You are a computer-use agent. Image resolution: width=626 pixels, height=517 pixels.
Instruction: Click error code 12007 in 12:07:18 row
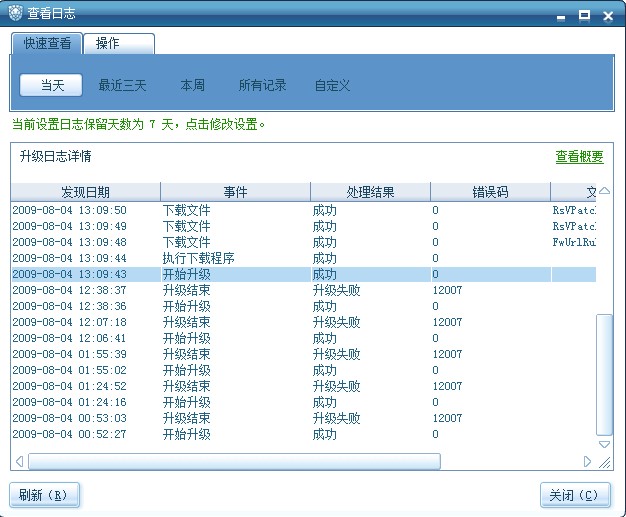tap(447, 322)
